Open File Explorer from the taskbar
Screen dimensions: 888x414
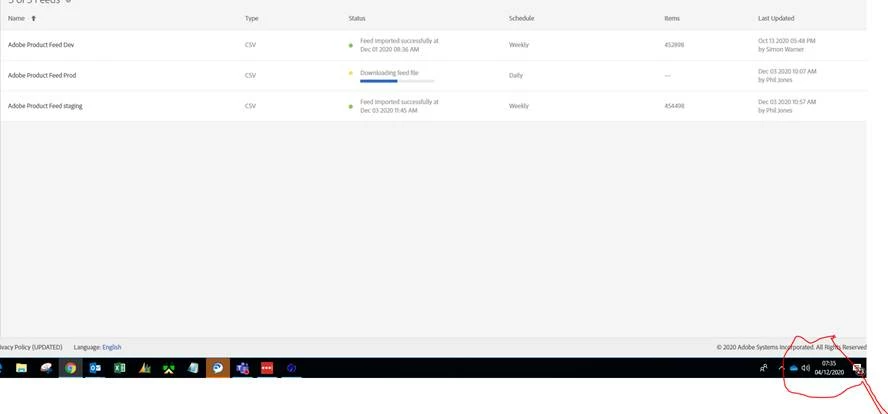[22, 368]
